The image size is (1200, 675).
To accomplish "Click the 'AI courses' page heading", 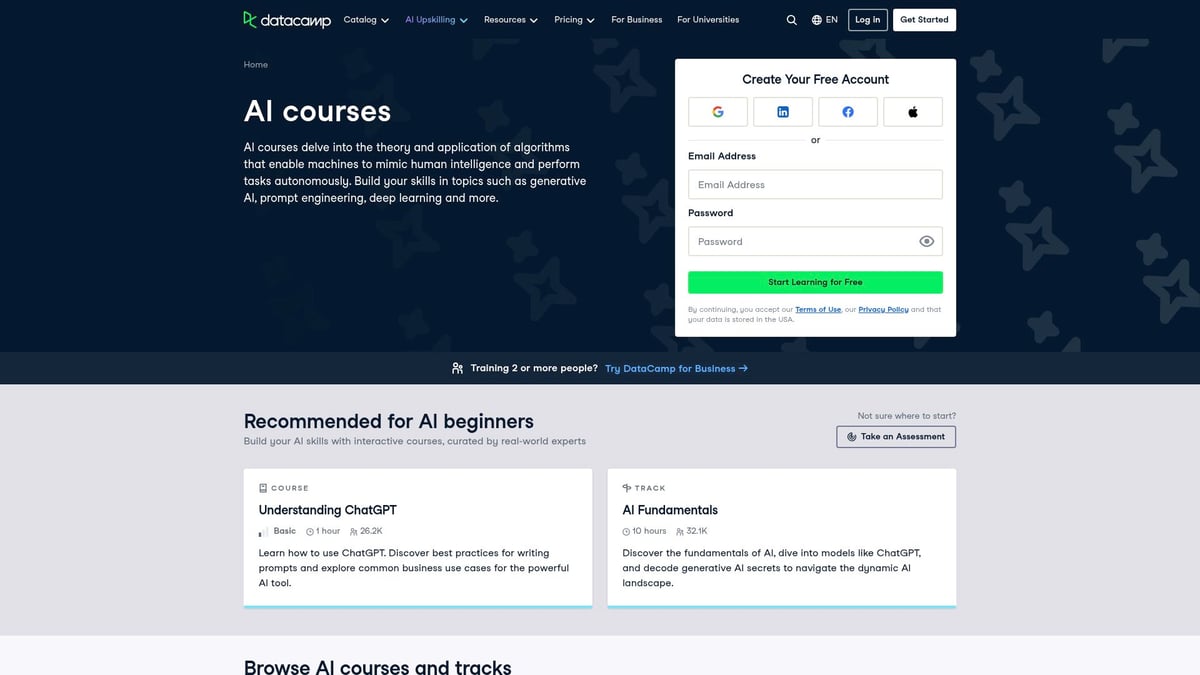I will [318, 111].
